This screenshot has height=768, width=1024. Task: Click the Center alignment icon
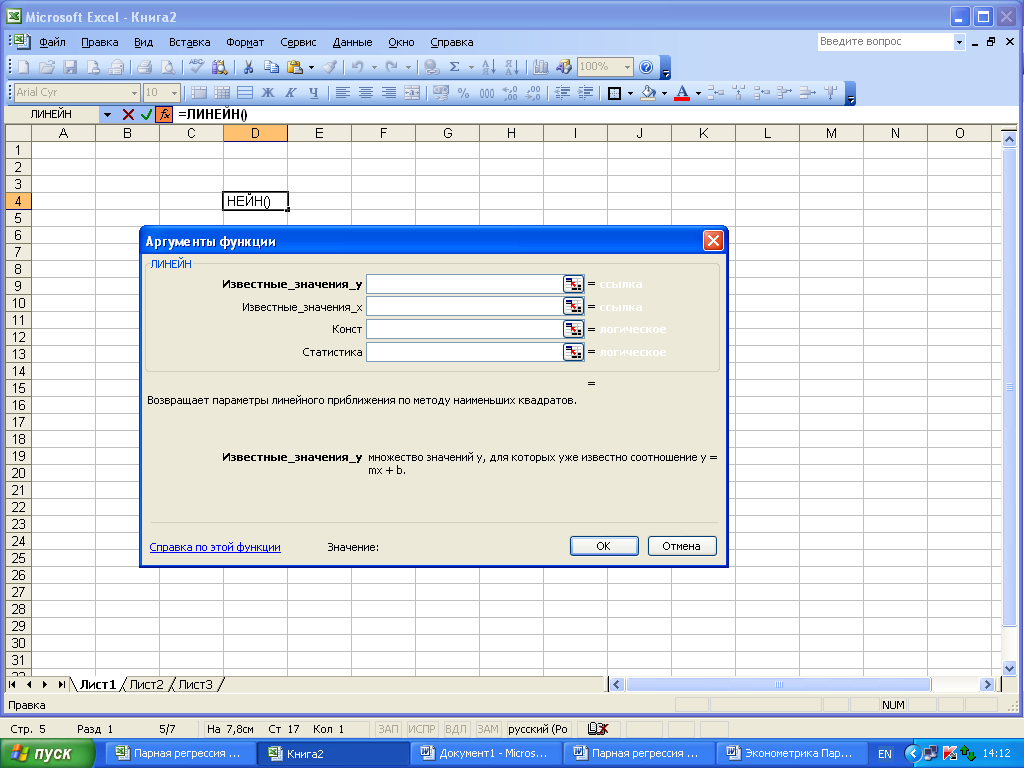coord(366,93)
